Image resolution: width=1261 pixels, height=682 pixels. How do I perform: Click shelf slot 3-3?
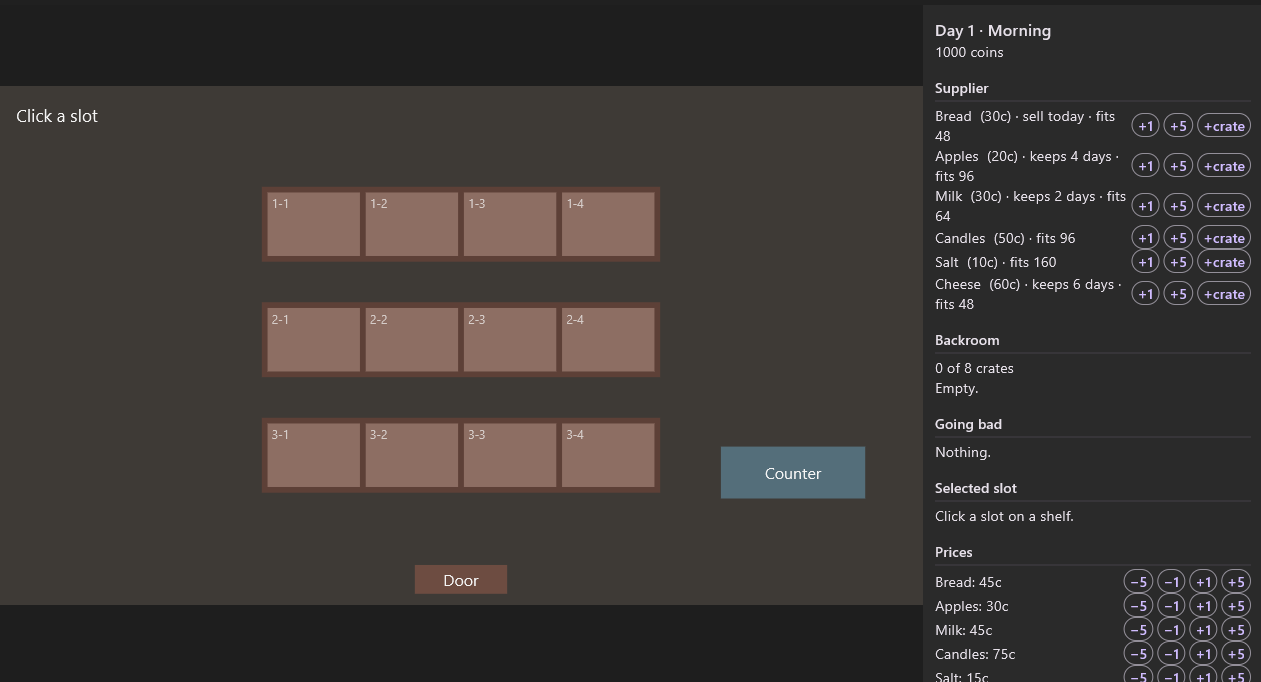510,455
